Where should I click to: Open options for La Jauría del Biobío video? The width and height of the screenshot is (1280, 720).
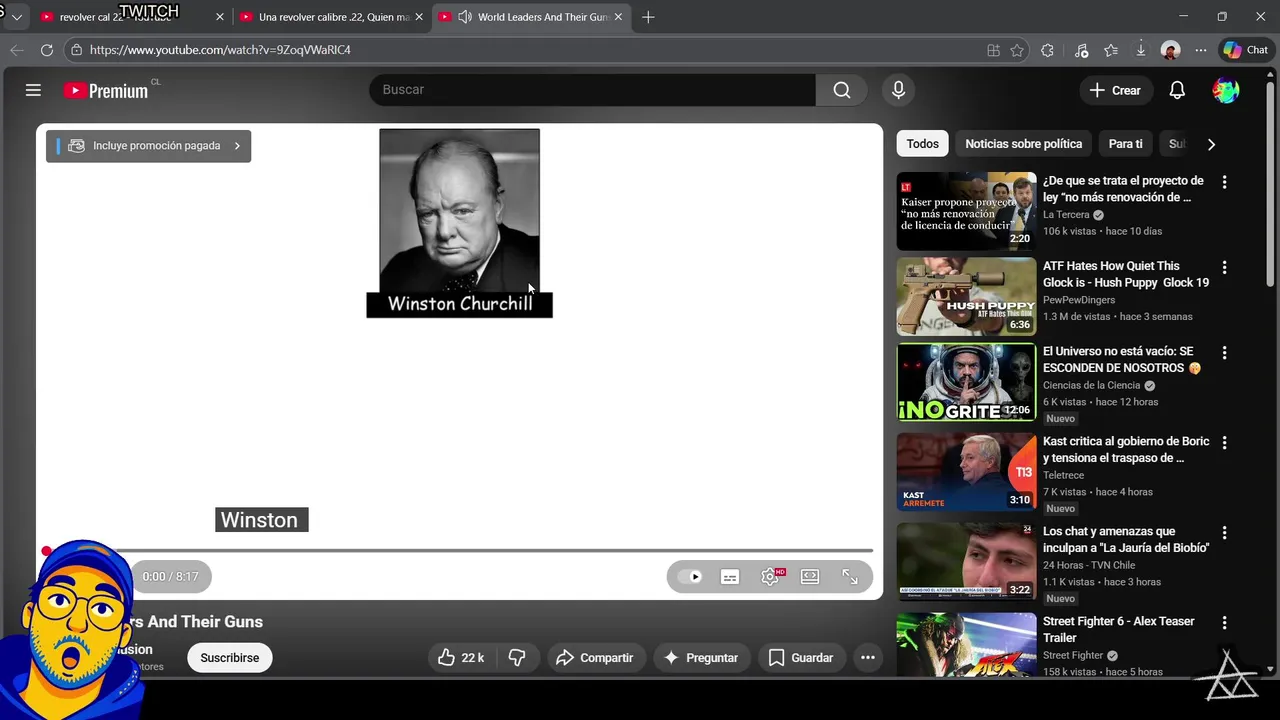(x=1224, y=532)
